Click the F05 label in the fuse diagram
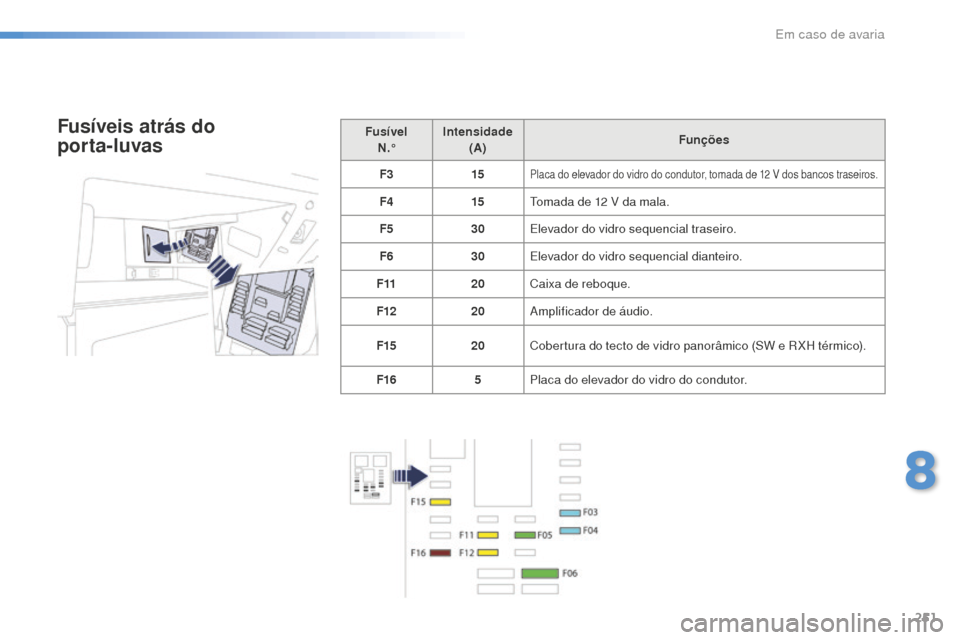The image size is (960, 640). coord(545,535)
